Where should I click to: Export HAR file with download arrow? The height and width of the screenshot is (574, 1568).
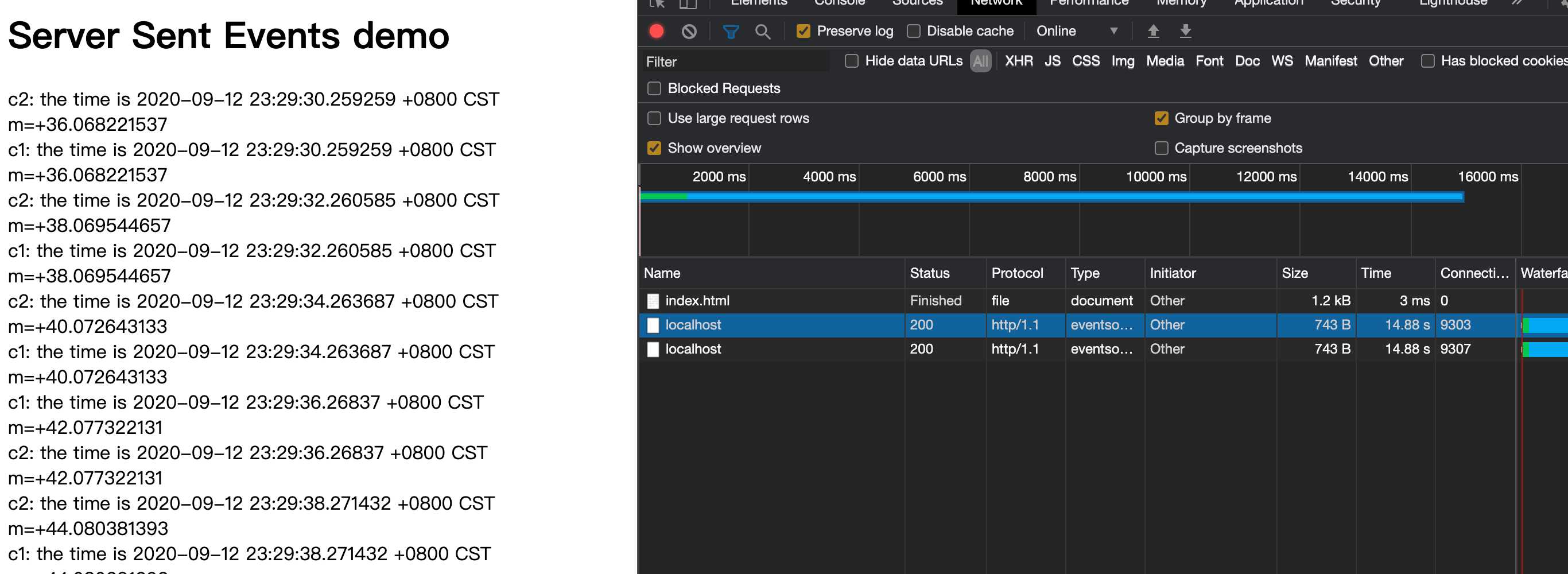click(x=1185, y=31)
